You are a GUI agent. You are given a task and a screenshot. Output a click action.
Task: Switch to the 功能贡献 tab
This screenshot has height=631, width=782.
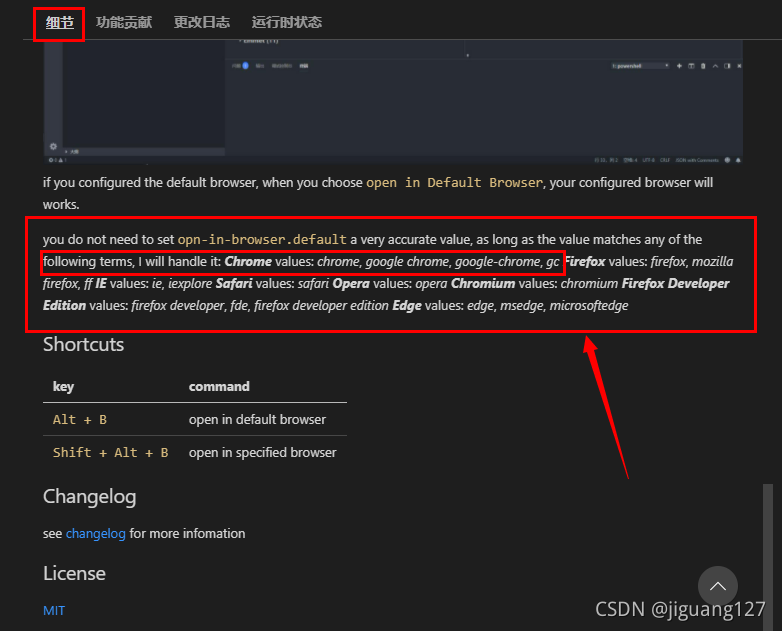(x=124, y=22)
